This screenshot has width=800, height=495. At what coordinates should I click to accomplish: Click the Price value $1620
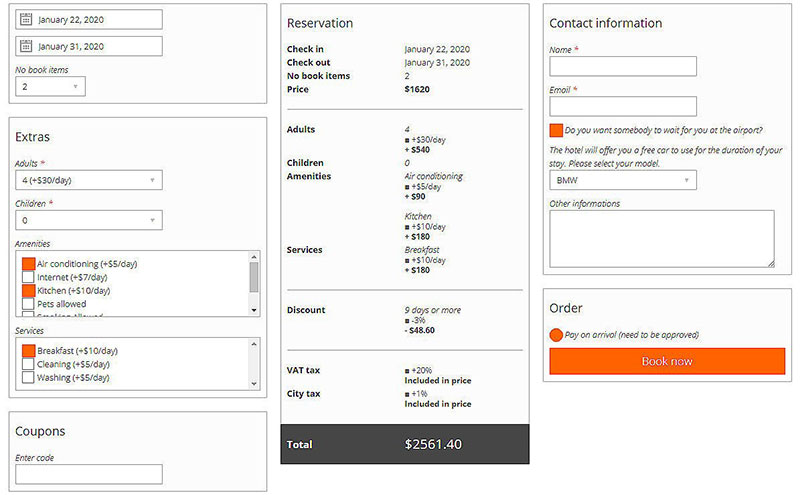pyautogui.click(x=417, y=89)
